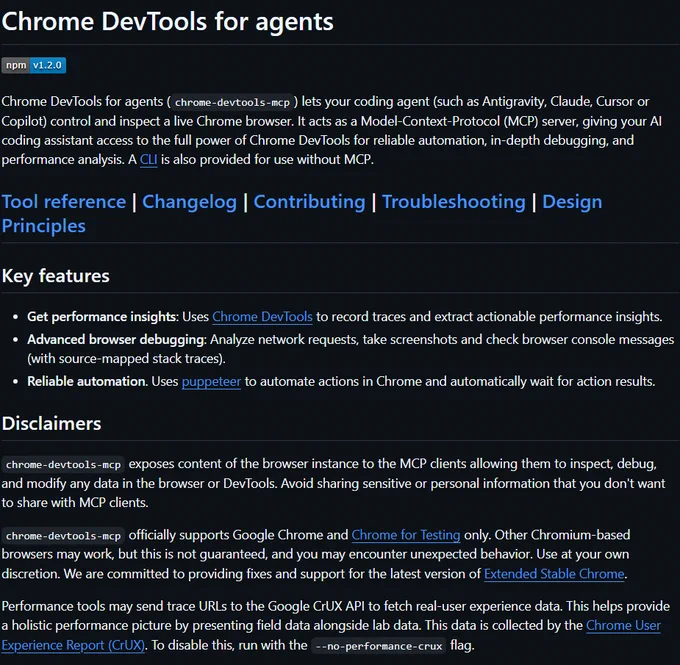Click the npm v1.2.0 version badge

point(33,66)
